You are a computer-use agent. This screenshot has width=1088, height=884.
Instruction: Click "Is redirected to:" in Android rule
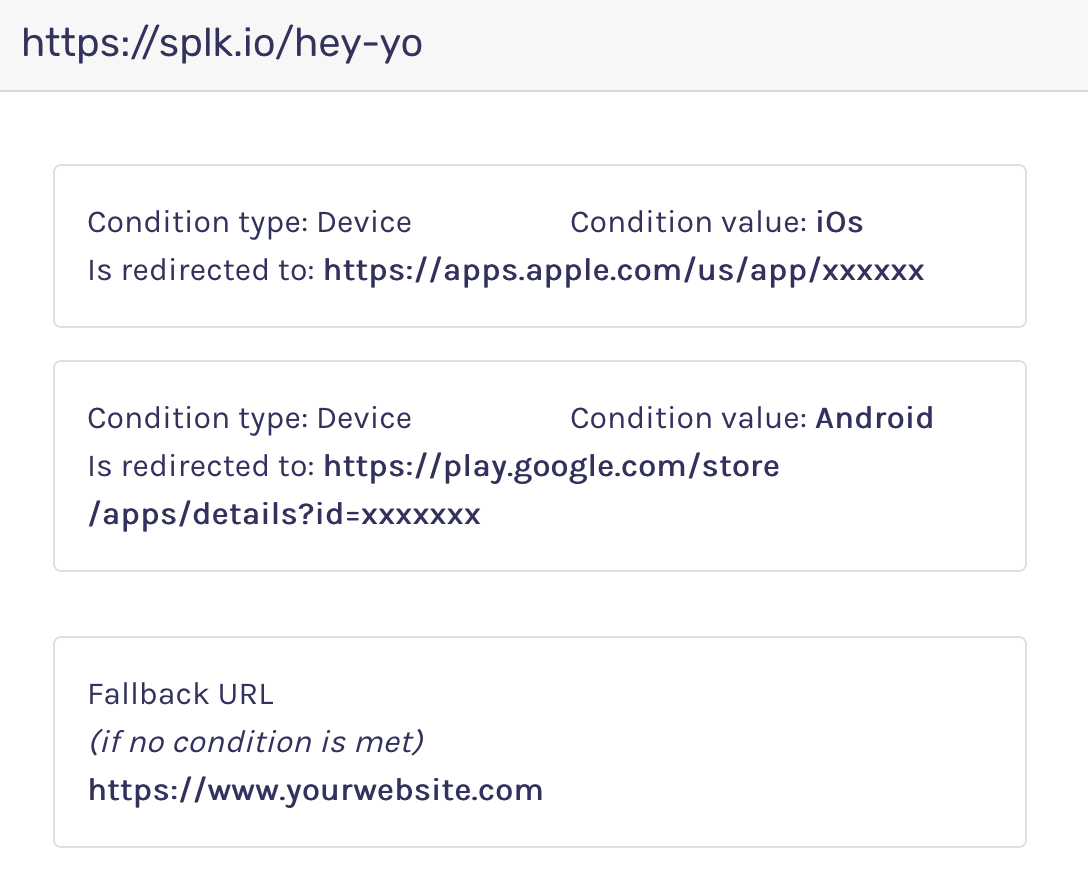pos(202,466)
